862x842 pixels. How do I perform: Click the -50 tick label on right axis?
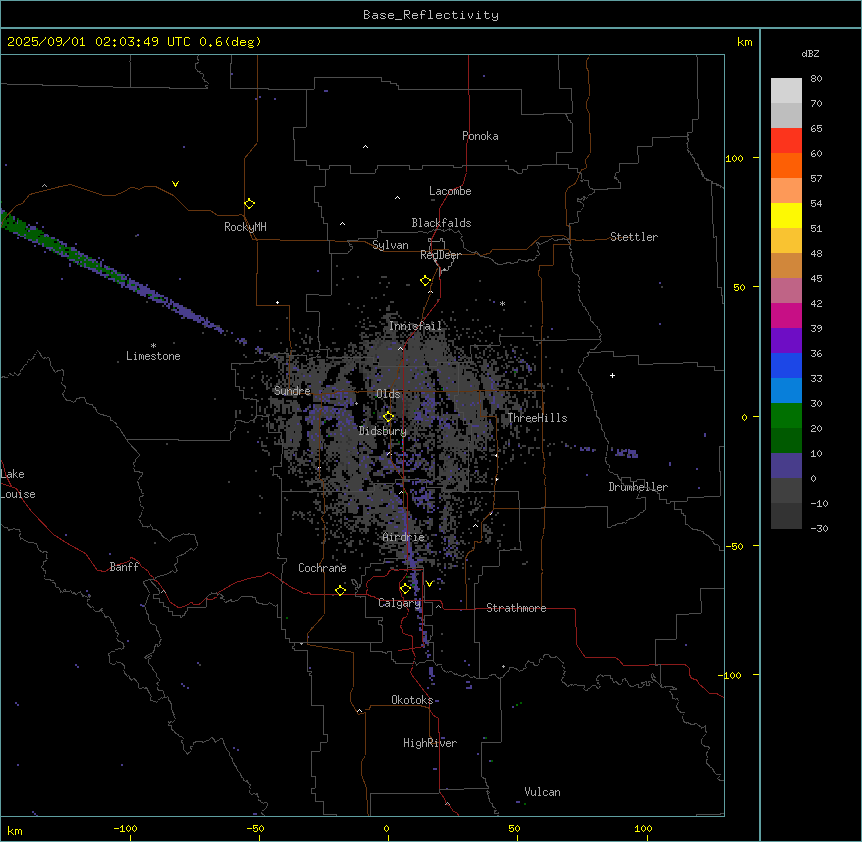[734, 546]
